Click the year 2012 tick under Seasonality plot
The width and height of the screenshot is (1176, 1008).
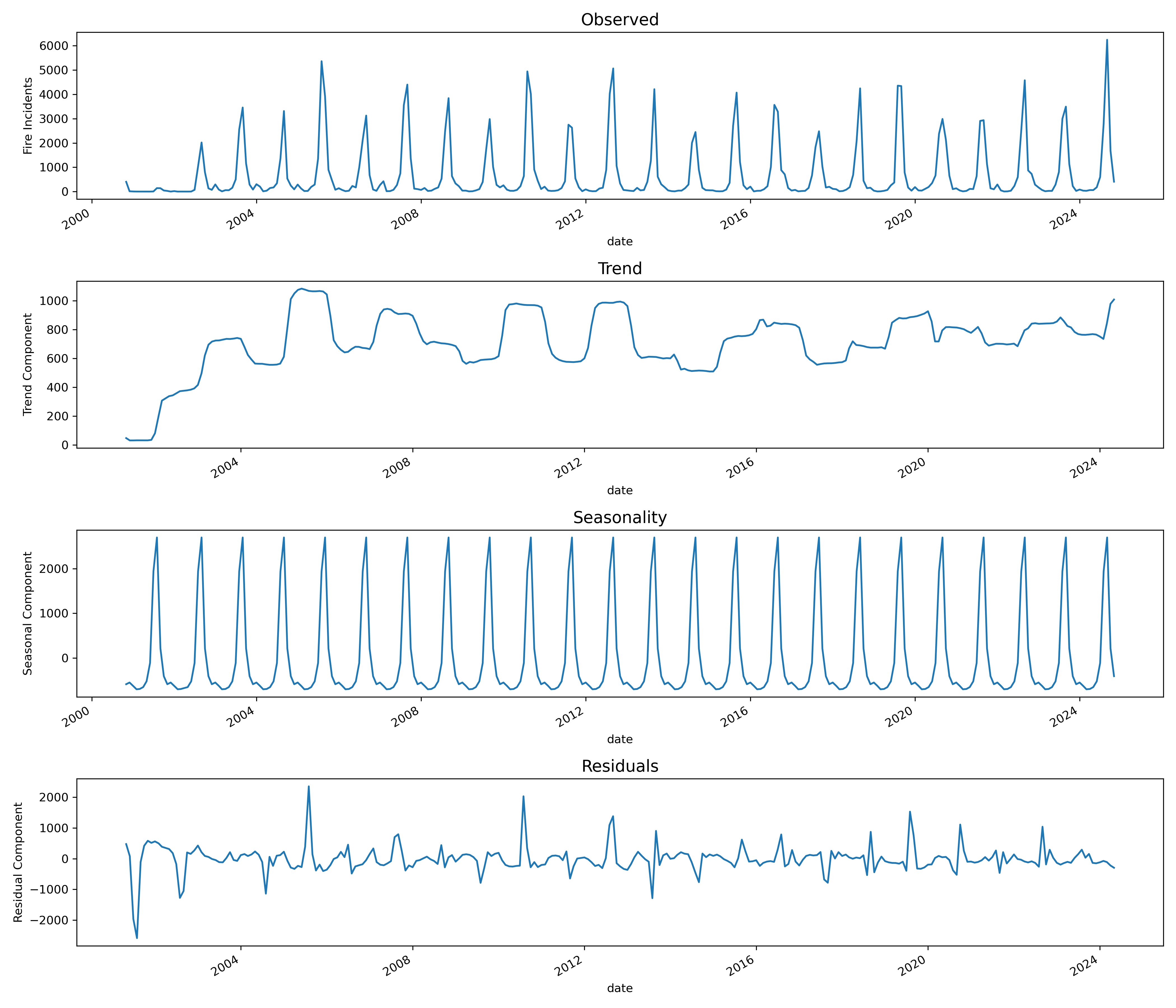coord(570,717)
